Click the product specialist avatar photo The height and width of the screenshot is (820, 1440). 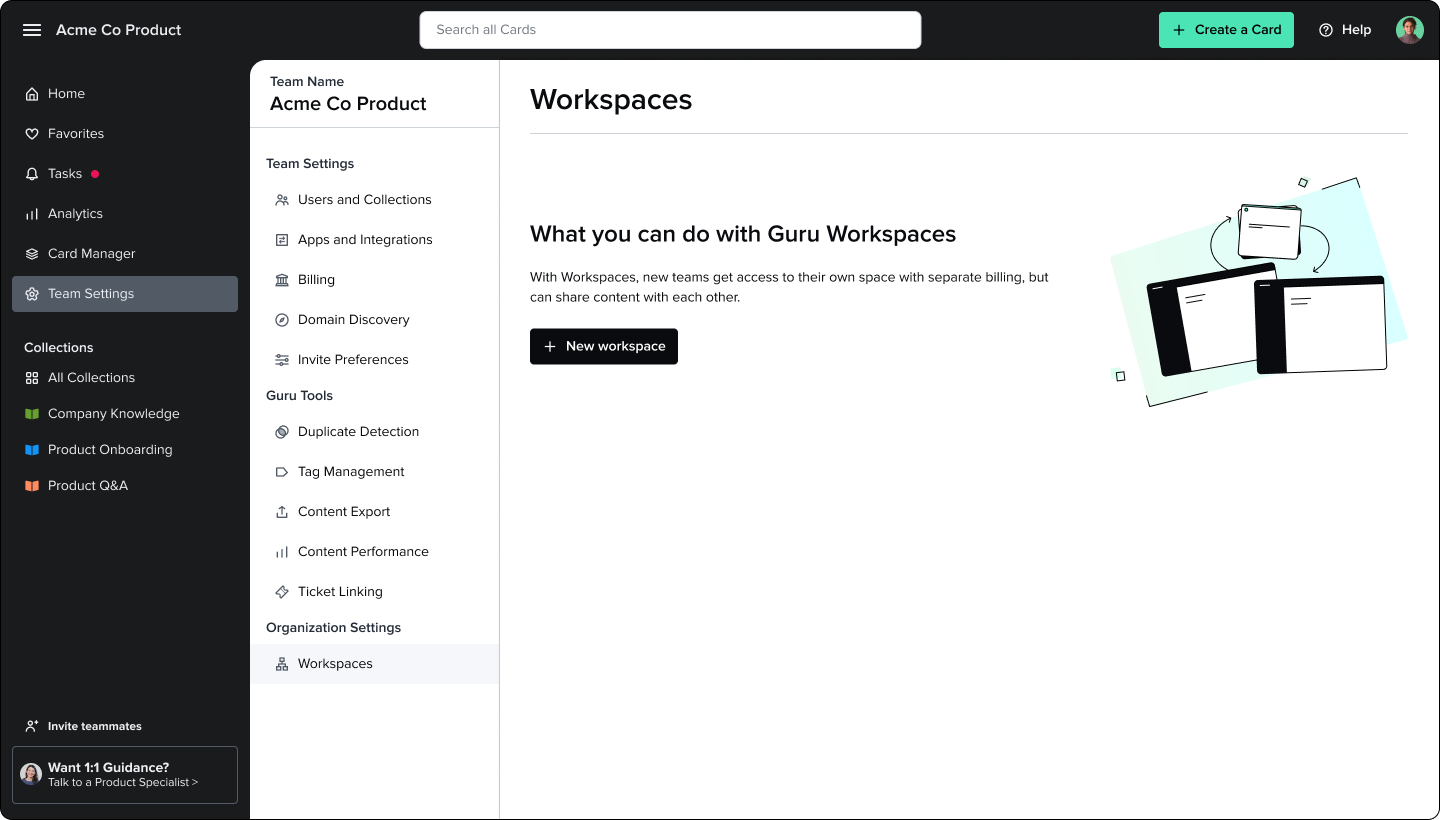point(31,774)
